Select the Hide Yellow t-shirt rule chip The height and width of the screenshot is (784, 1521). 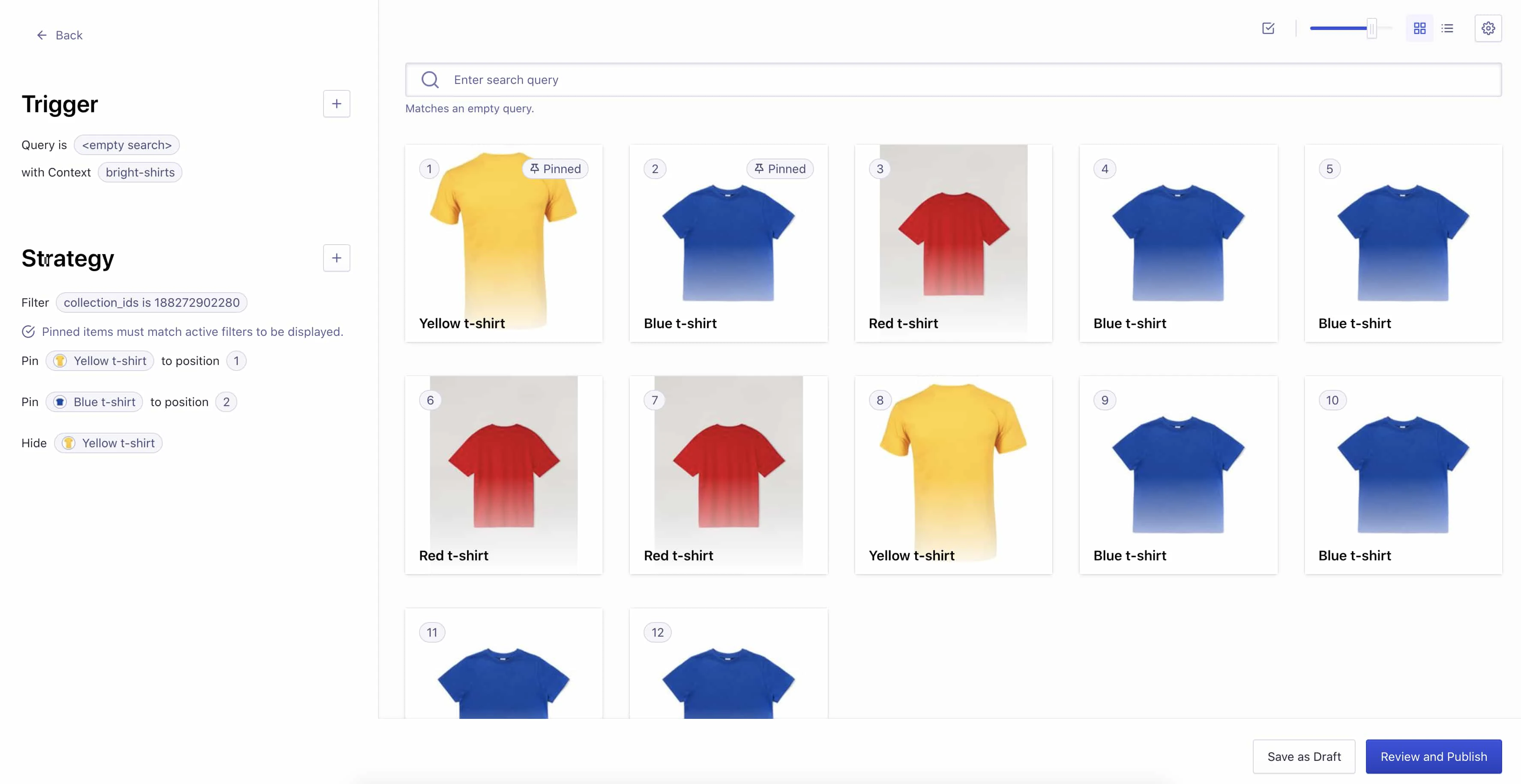pyautogui.click(x=108, y=443)
